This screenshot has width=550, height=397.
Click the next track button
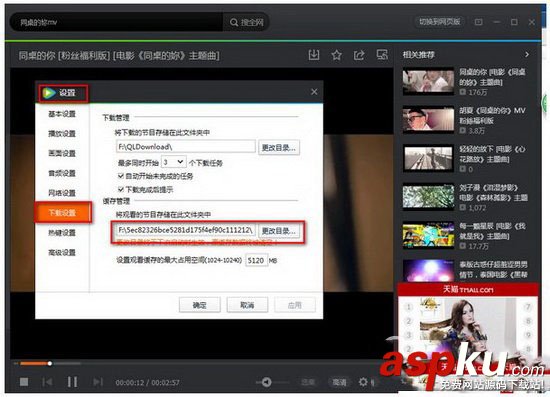98,382
